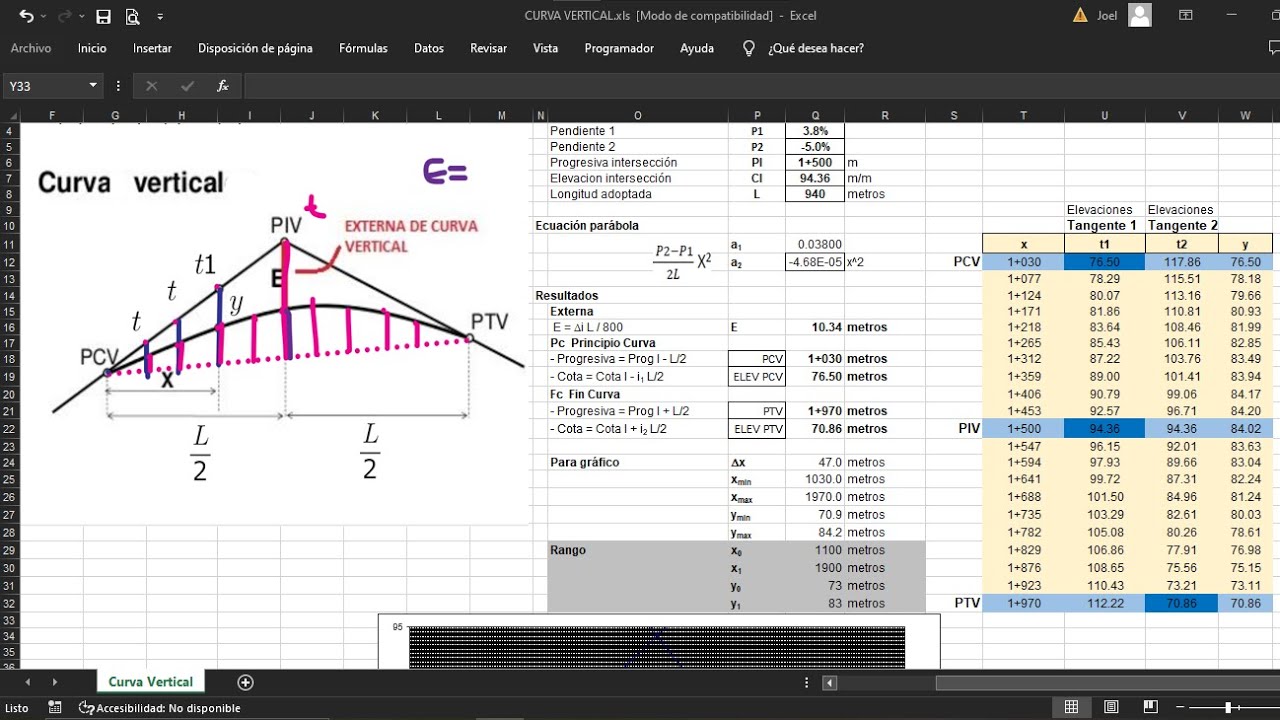Open the Ayuda ribbon tab

click(x=697, y=48)
